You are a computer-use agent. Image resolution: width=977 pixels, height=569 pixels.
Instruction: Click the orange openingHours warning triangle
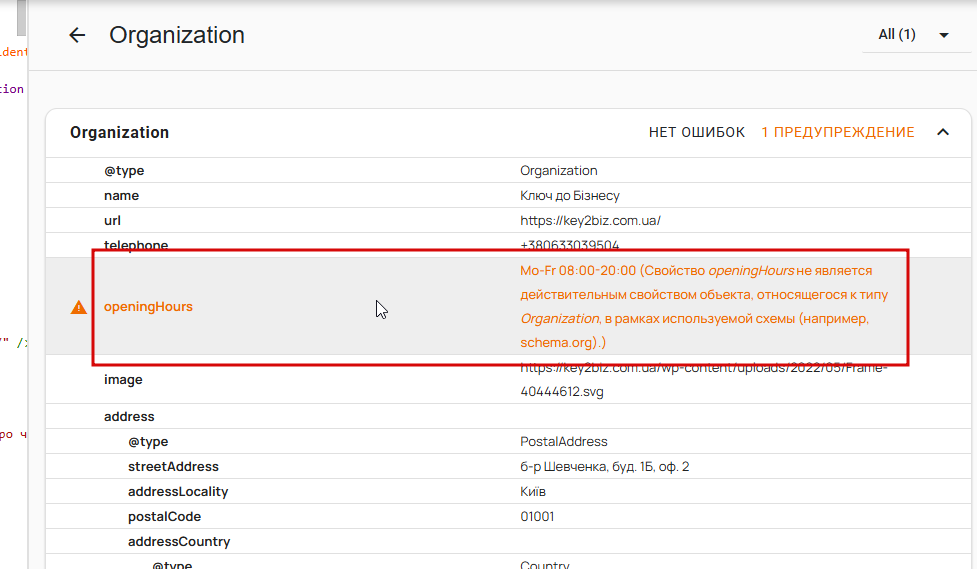79,307
